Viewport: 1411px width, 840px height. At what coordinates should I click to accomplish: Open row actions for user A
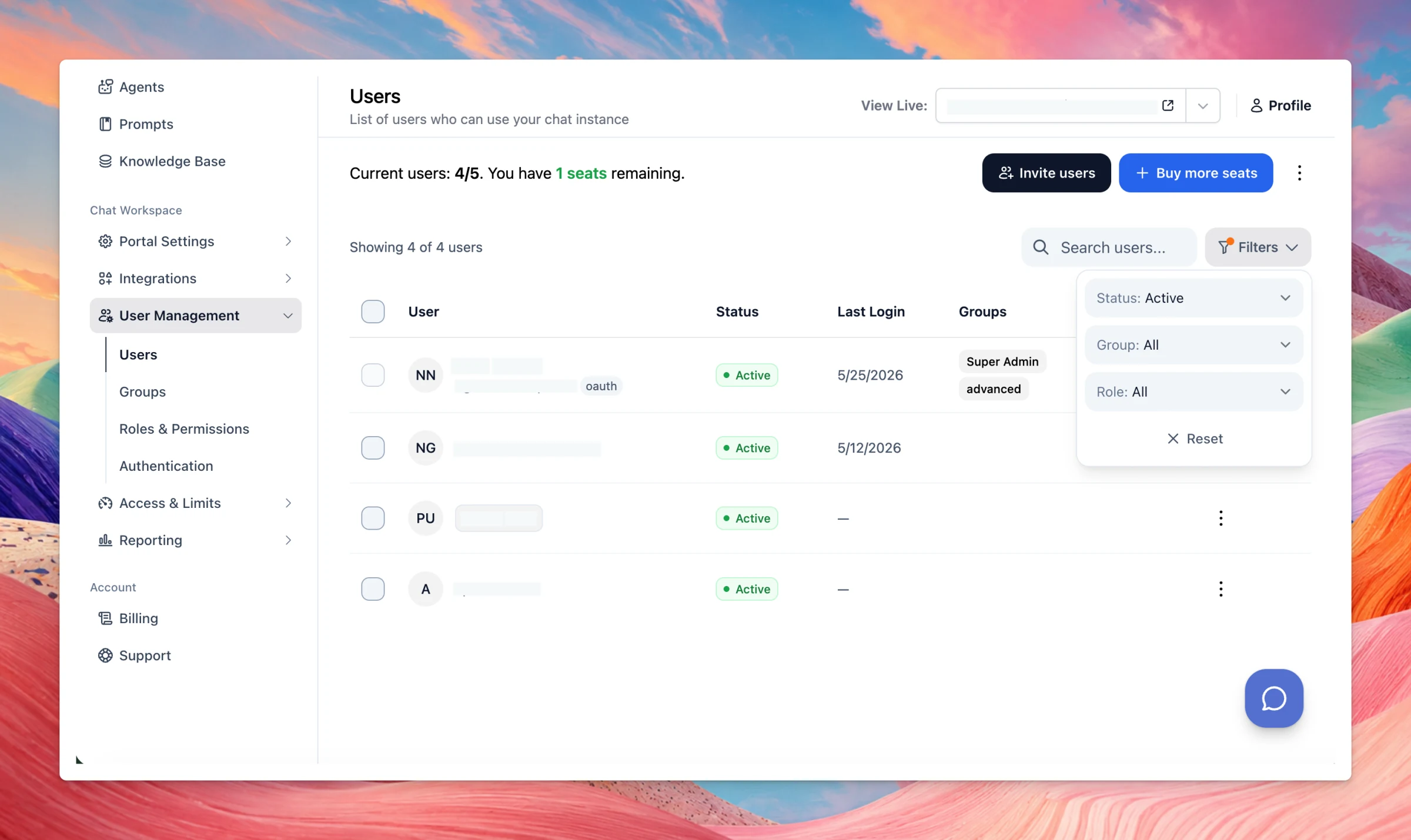point(1221,589)
